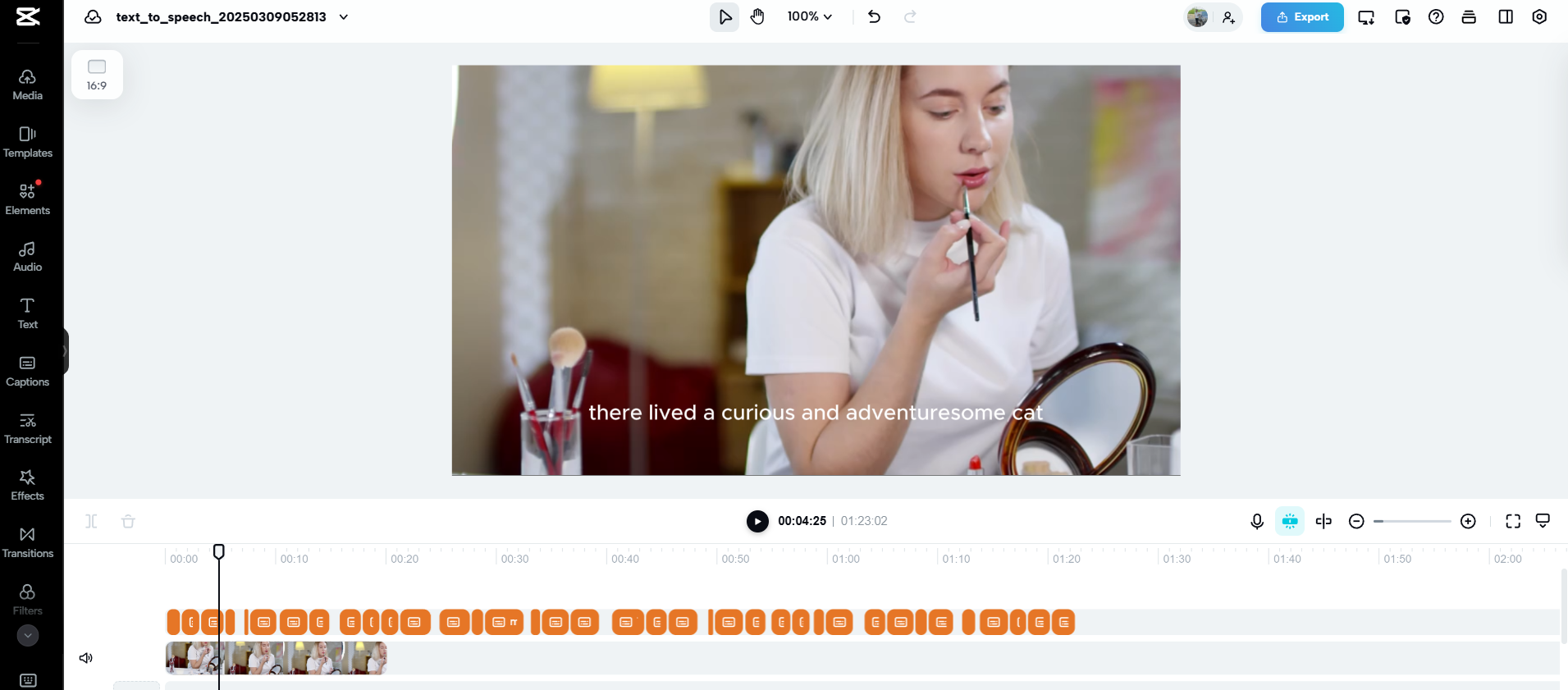Open the timeline comment display icon
Screen dimensions: 1568x690
click(x=1543, y=521)
